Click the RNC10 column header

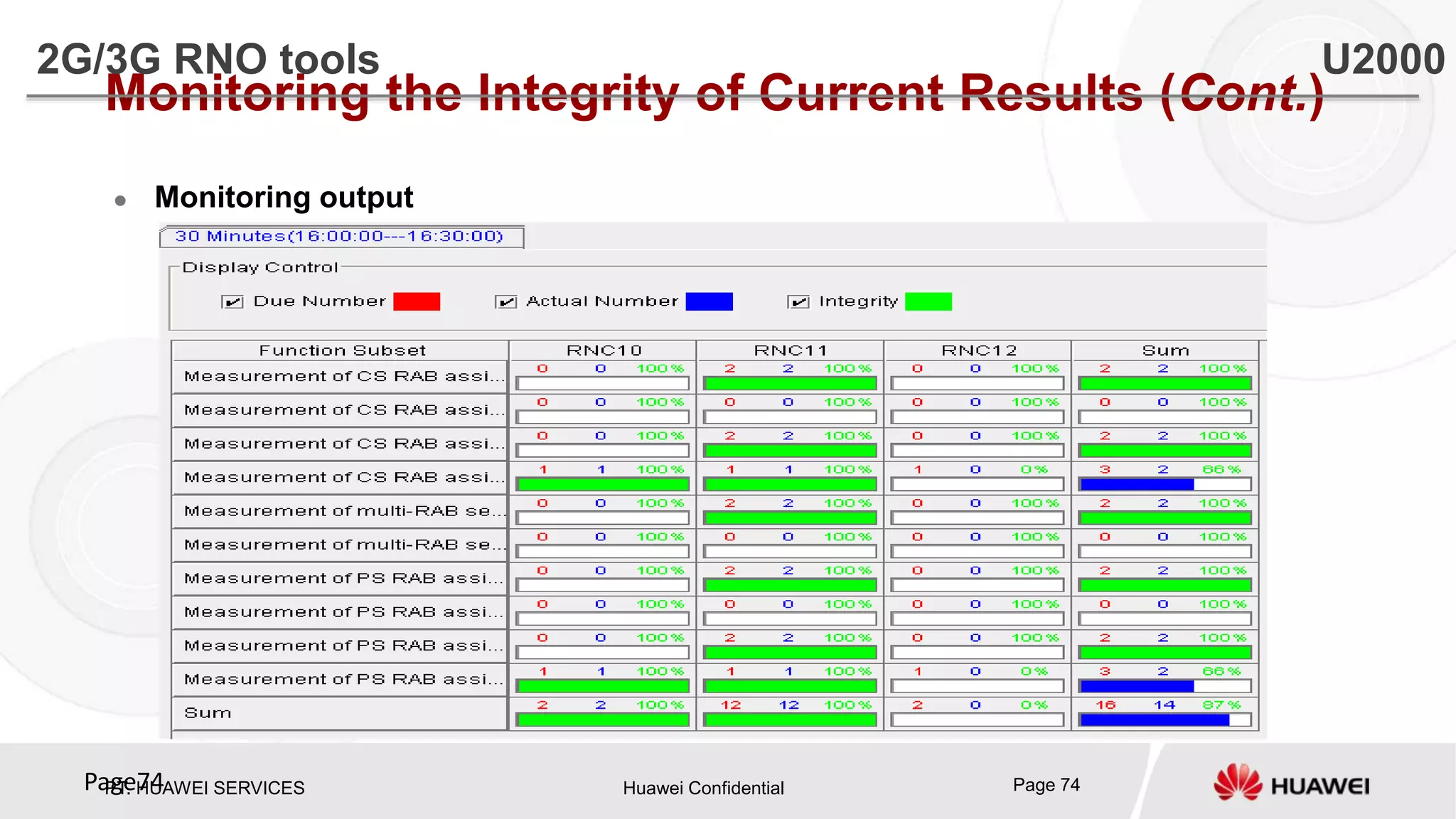603,350
